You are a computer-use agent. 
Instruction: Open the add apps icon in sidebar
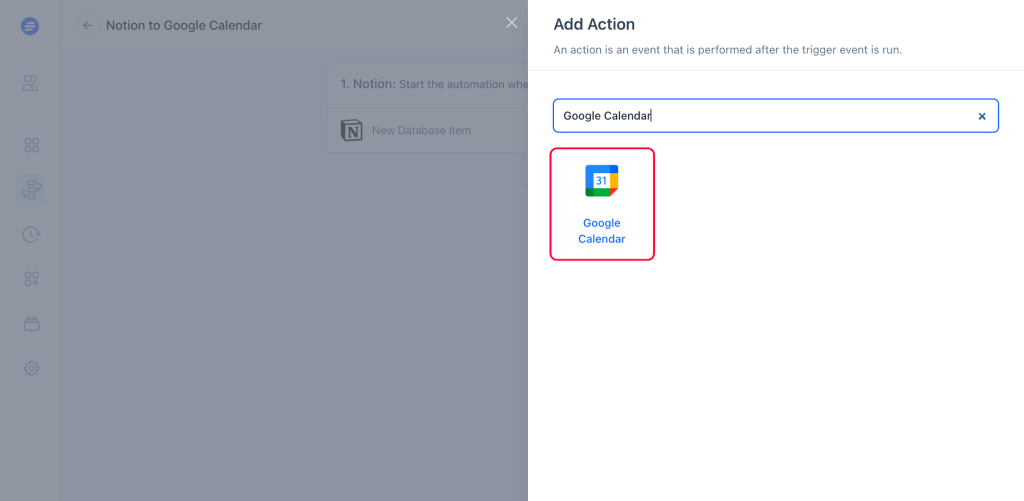(31, 280)
